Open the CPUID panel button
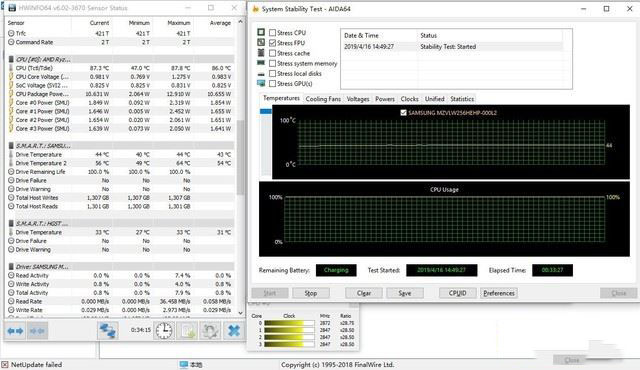 (458, 293)
